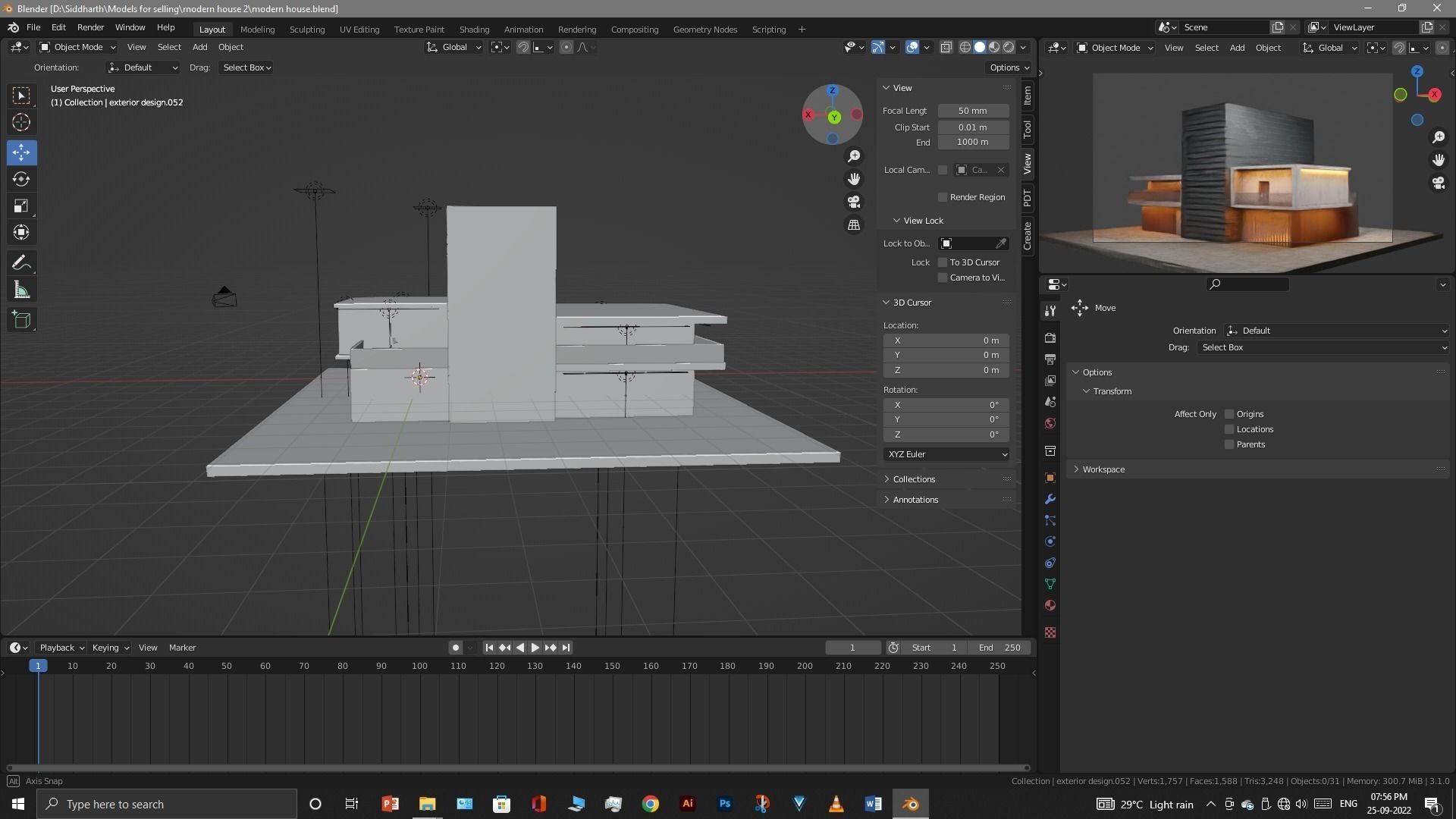Switch to rendered viewport shading

tap(1009, 47)
